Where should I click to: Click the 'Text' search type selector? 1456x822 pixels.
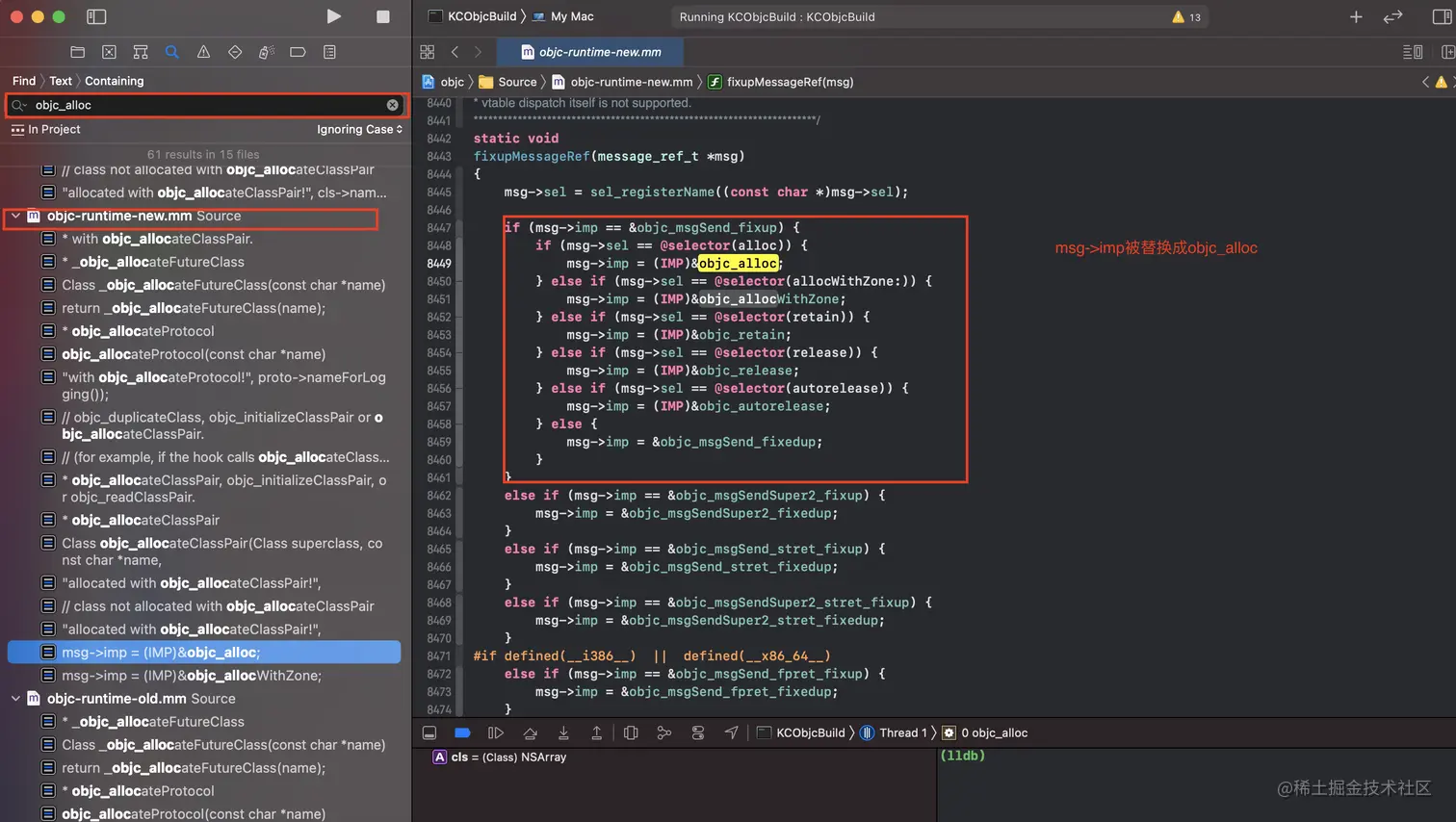click(x=61, y=81)
